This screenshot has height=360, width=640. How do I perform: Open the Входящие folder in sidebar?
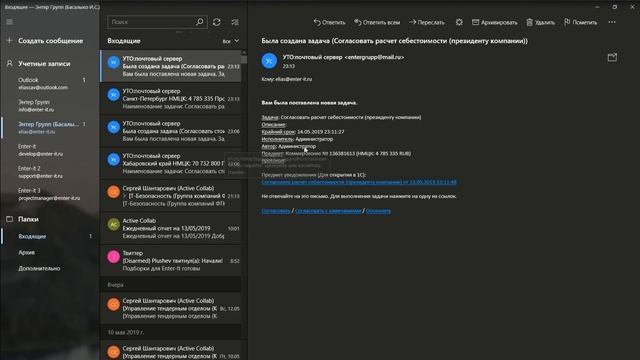pos(51,236)
